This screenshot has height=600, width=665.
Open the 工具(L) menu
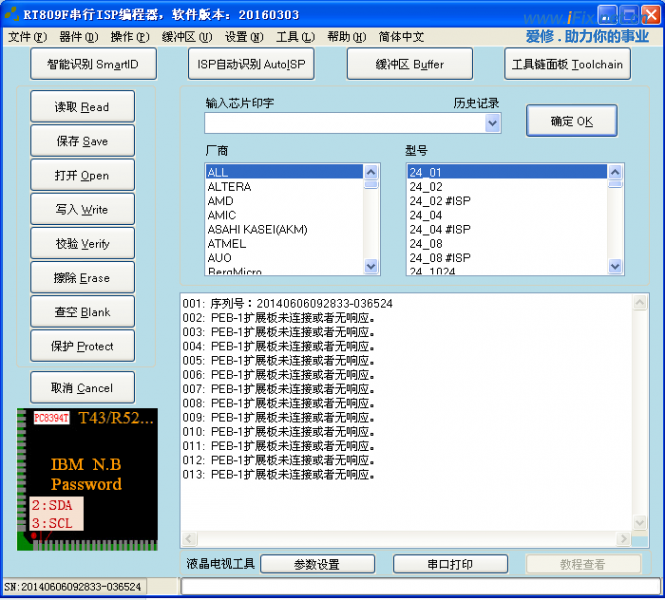click(x=296, y=37)
